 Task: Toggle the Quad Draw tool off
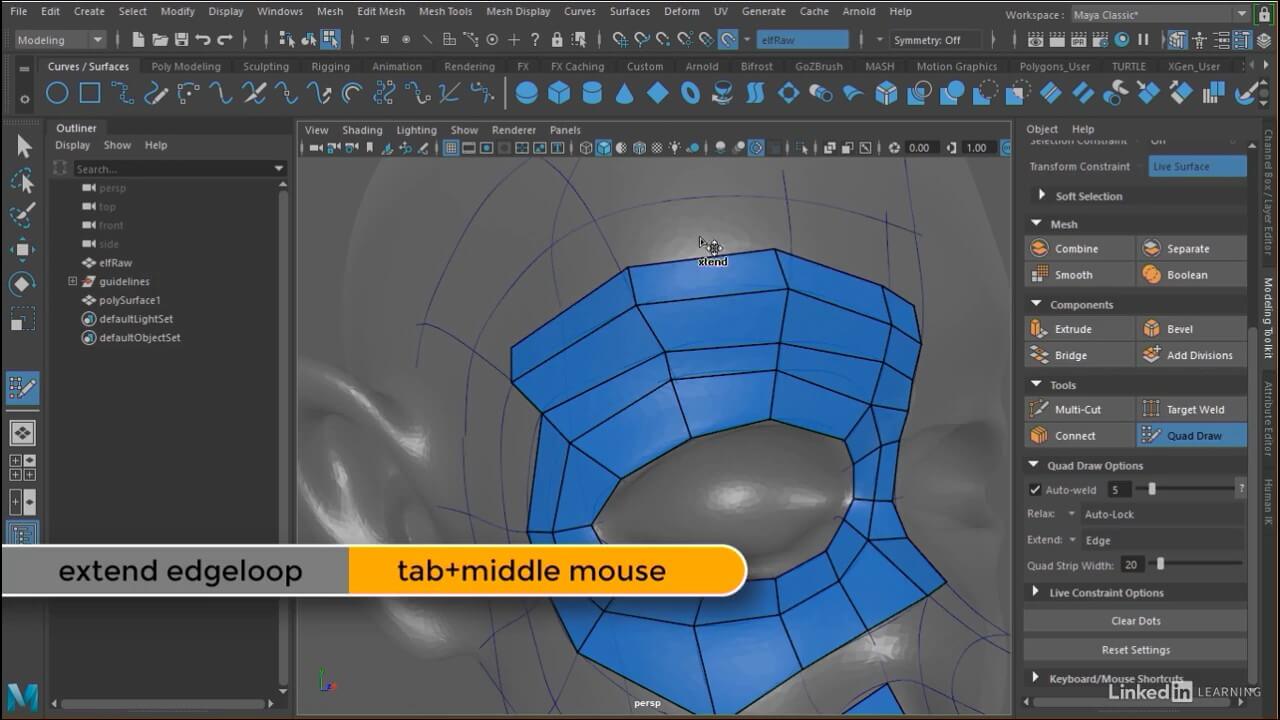(1192, 436)
